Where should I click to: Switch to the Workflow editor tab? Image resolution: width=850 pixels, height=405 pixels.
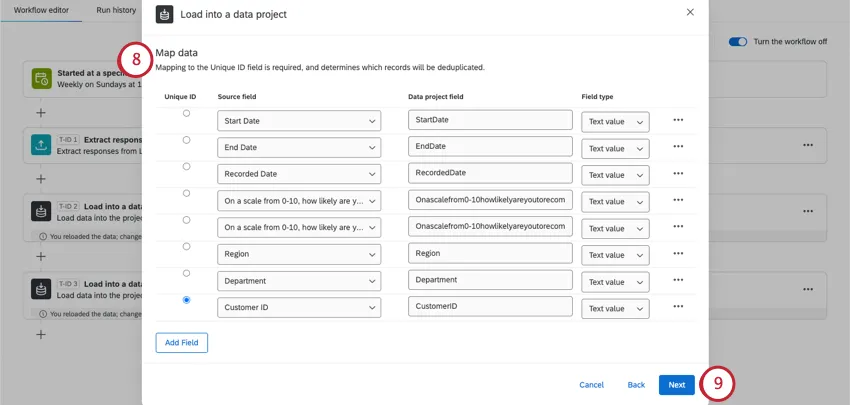click(x=43, y=10)
